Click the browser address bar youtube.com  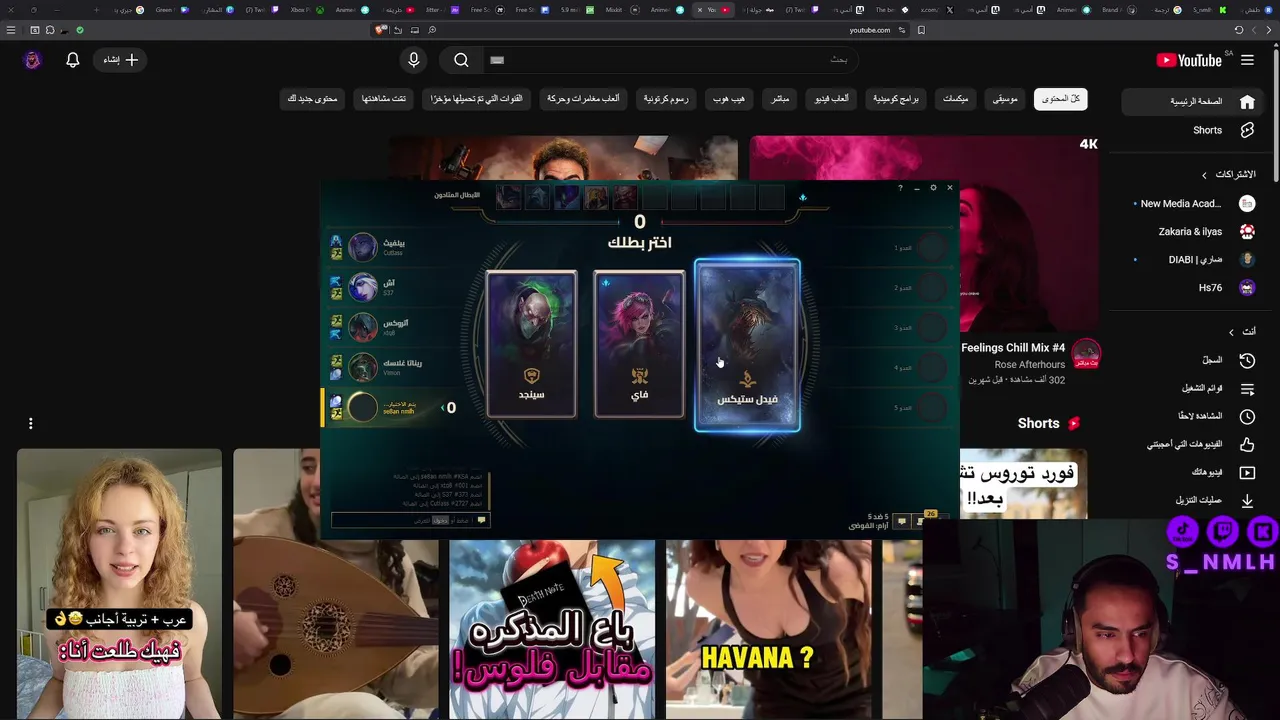869,30
